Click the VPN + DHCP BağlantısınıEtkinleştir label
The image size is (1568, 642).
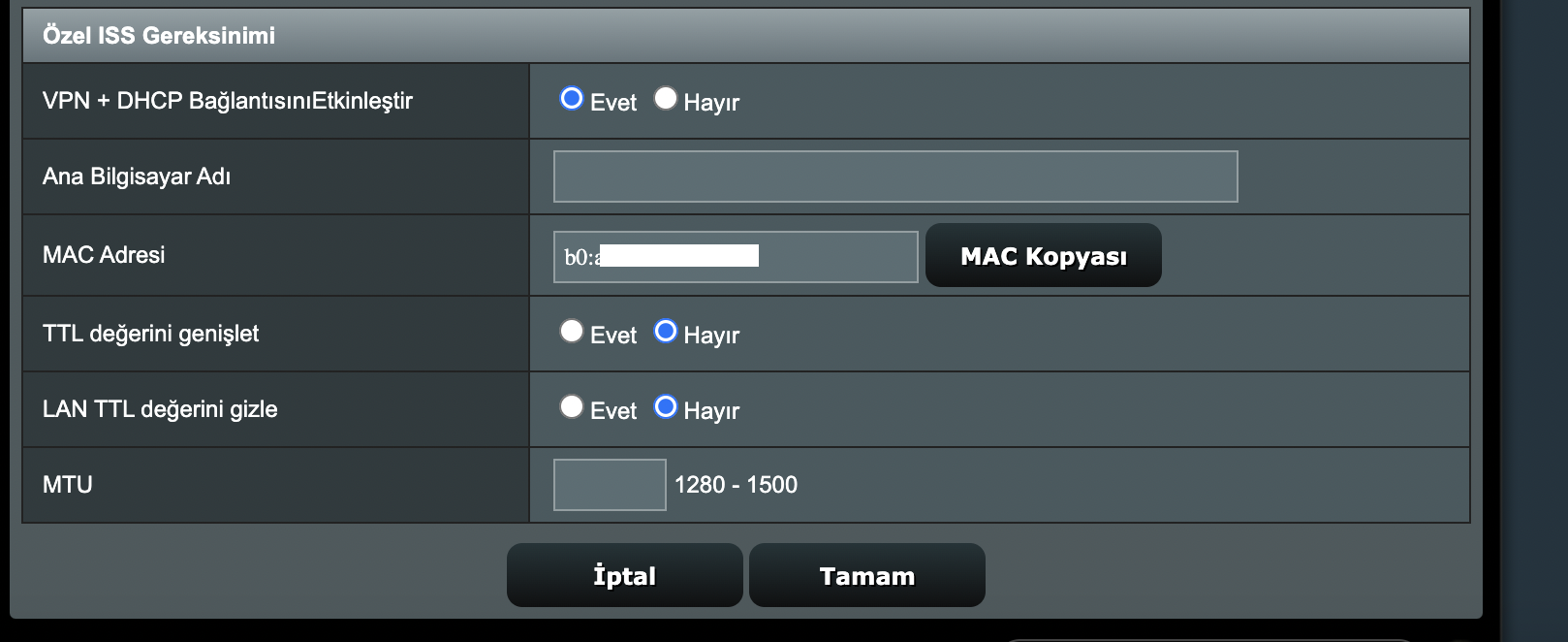click(x=228, y=101)
